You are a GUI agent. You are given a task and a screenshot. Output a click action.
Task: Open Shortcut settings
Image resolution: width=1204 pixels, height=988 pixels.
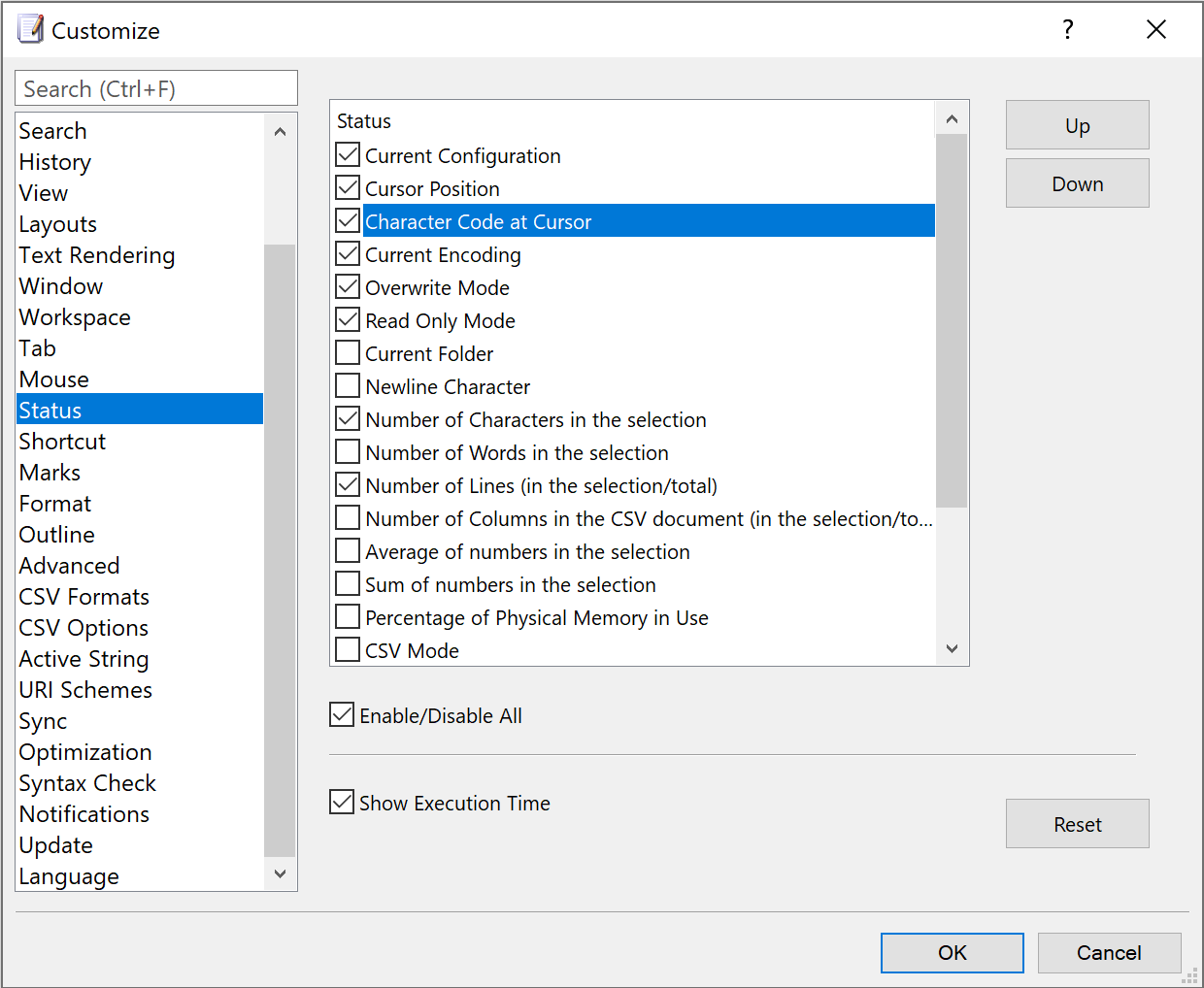[140, 442]
